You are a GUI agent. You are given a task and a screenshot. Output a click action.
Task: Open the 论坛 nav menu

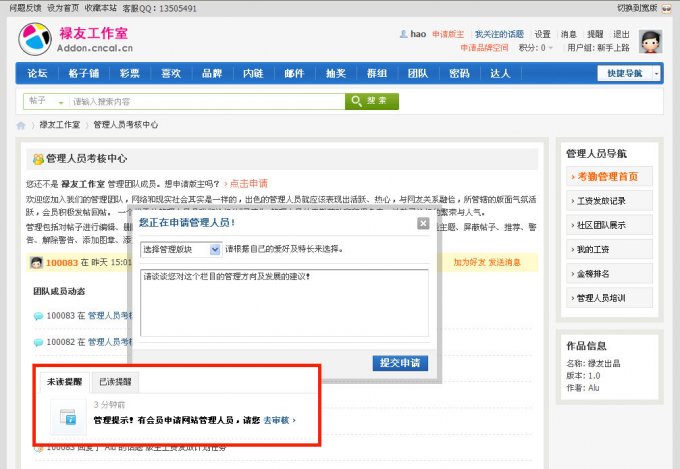(37, 73)
